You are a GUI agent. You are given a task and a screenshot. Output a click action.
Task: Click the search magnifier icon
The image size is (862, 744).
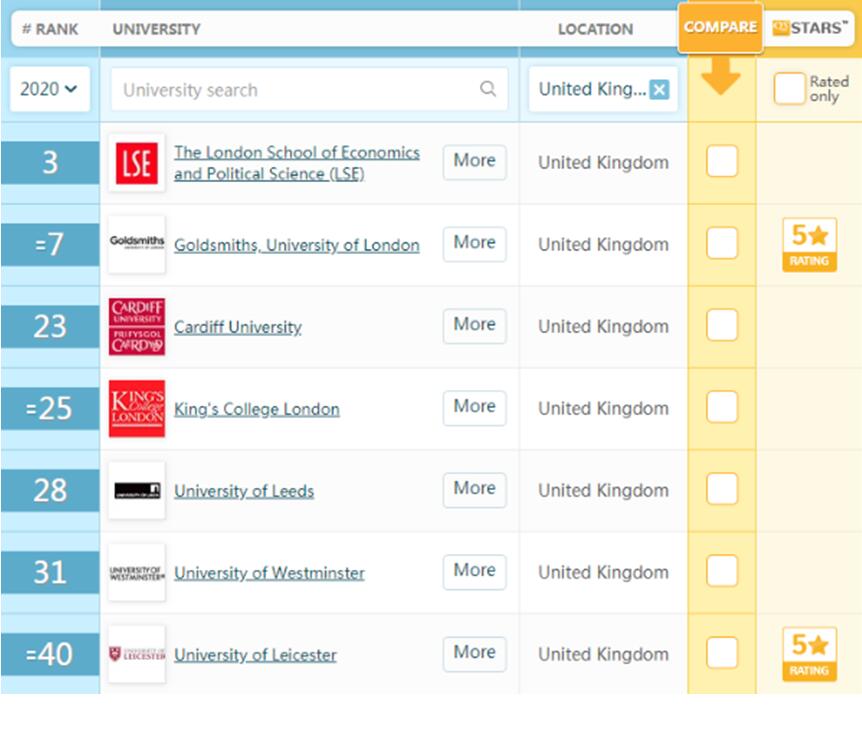pos(488,89)
